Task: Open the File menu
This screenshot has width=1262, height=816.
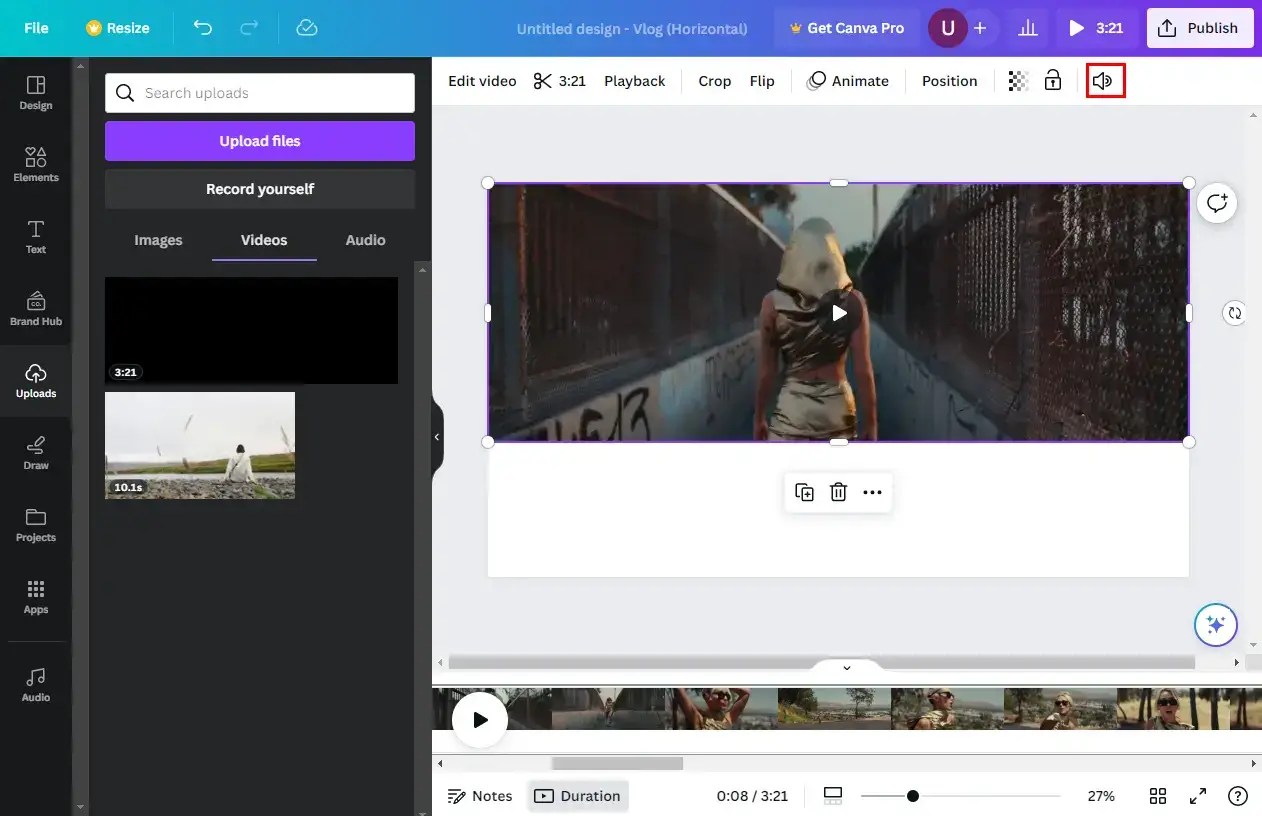Action: pos(35,27)
